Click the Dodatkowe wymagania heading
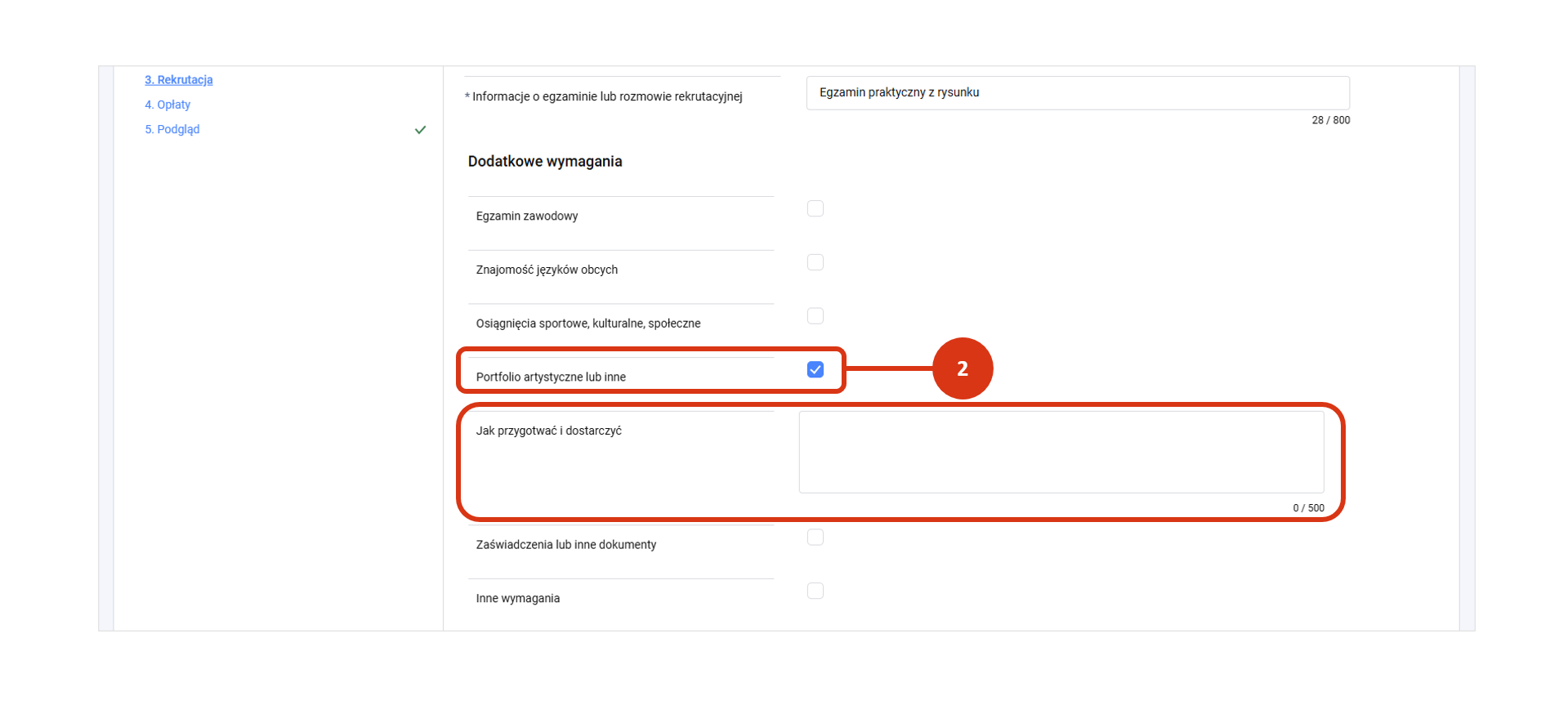Image resolution: width=1568 pixels, height=723 pixels. 545,162
